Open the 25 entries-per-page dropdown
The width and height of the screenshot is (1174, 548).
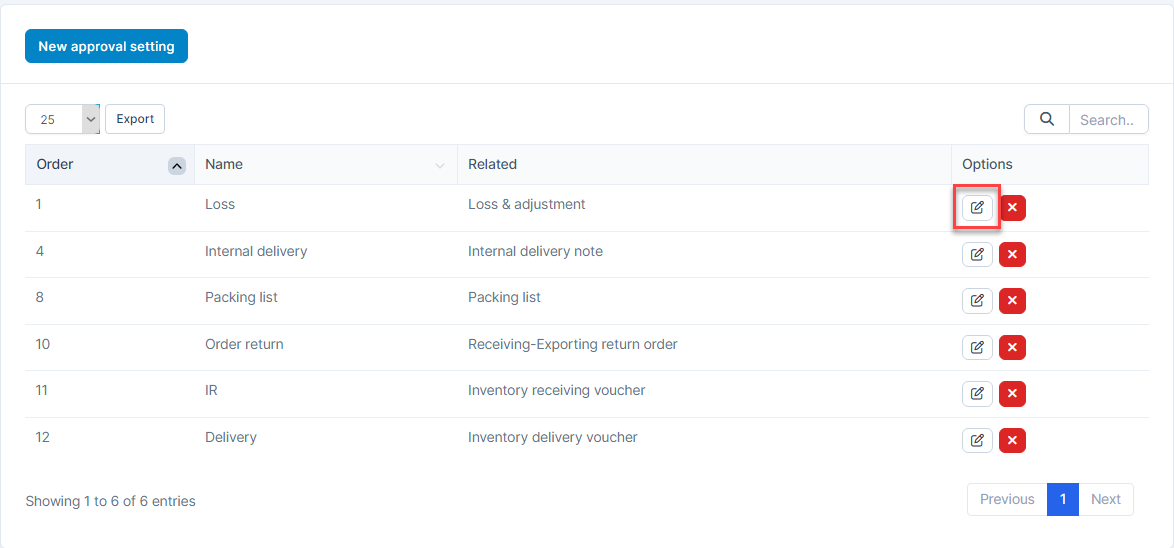(63, 119)
